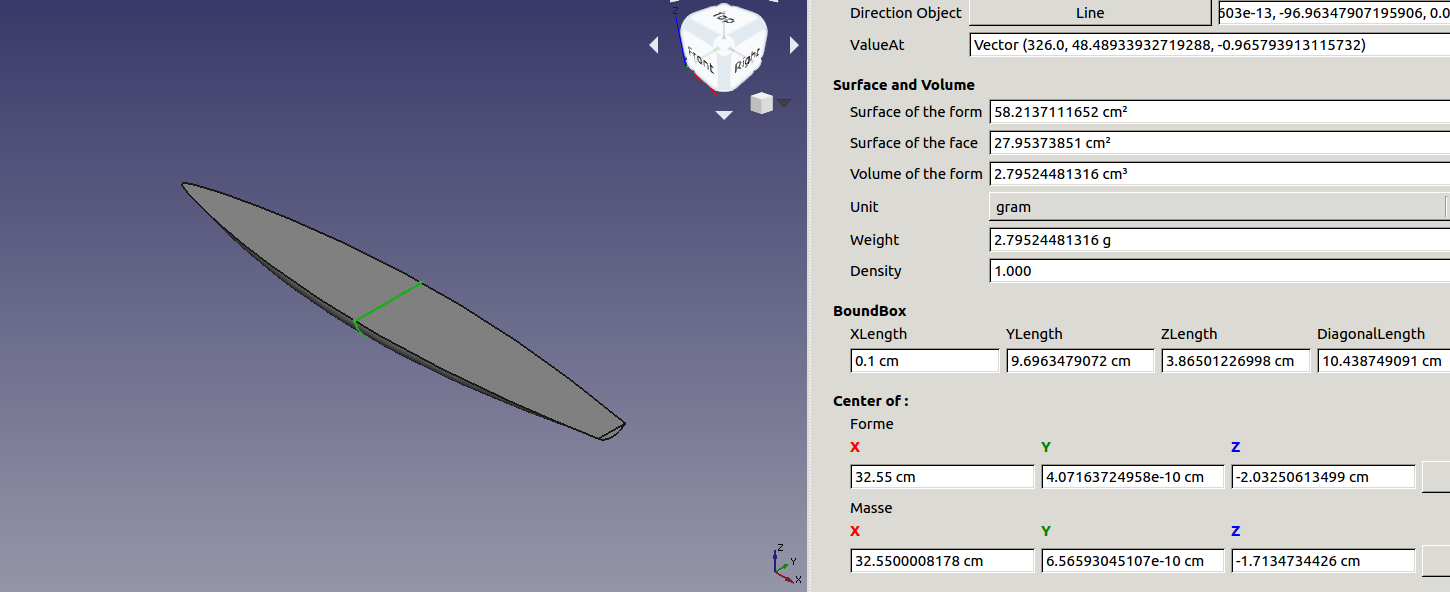The image size is (1450, 592).
Task: Select the Right face of navigation cube
Action: [746, 62]
